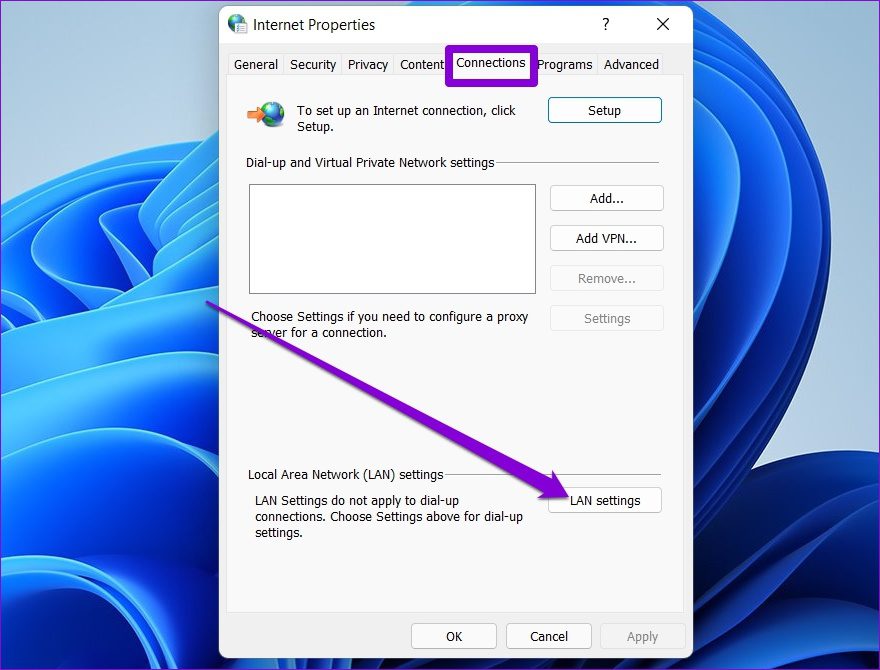The height and width of the screenshot is (670, 880).
Task: Switch to the General tab
Action: tap(255, 64)
